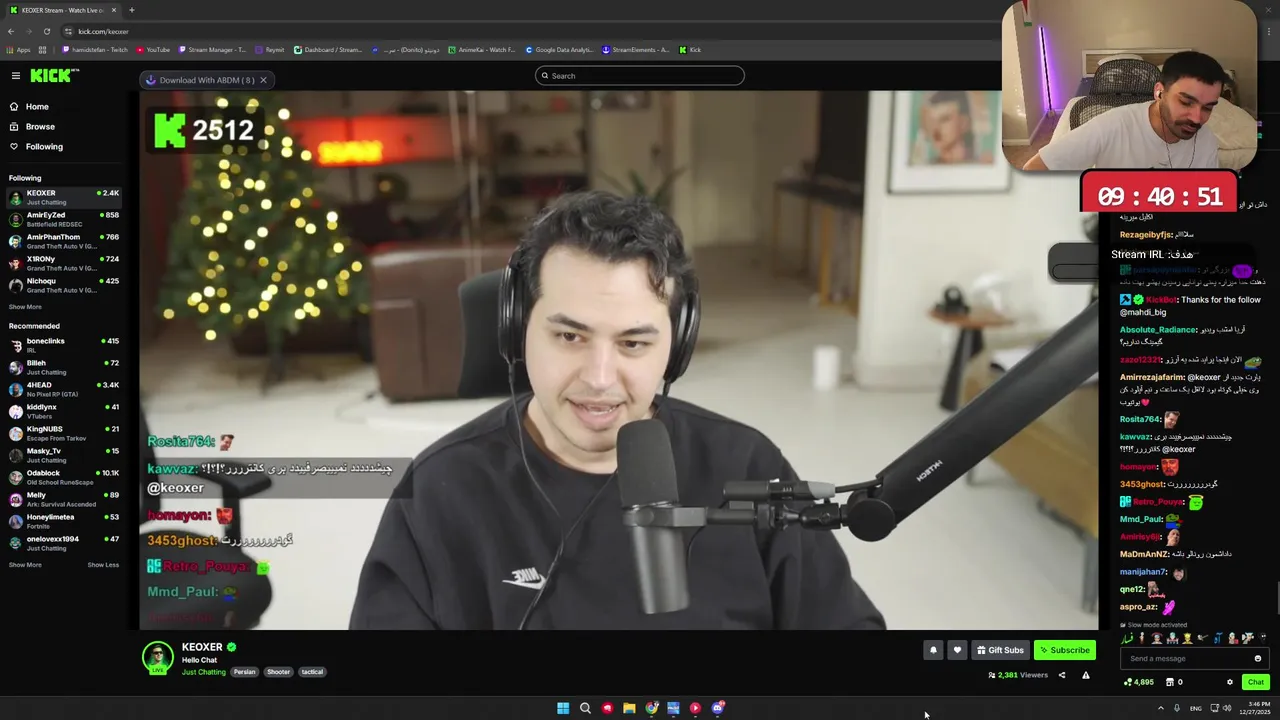Open Windows taskbar search

point(585,708)
